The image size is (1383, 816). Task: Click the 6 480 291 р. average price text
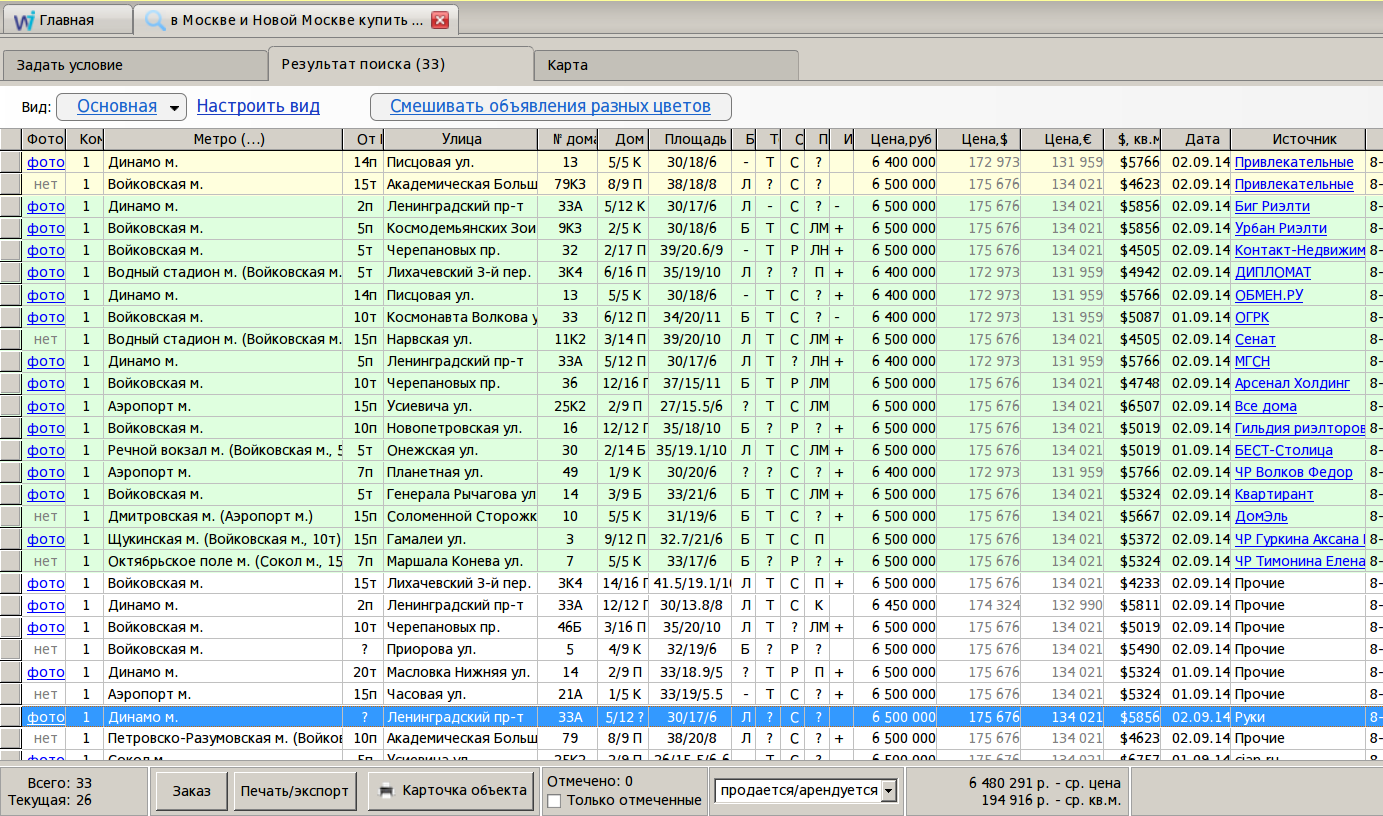coord(1045,782)
